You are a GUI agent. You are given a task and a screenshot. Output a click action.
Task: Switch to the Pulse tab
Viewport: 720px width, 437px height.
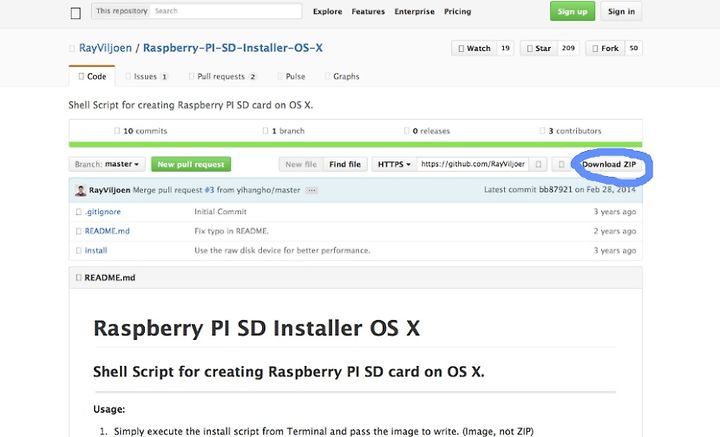[291, 76]
